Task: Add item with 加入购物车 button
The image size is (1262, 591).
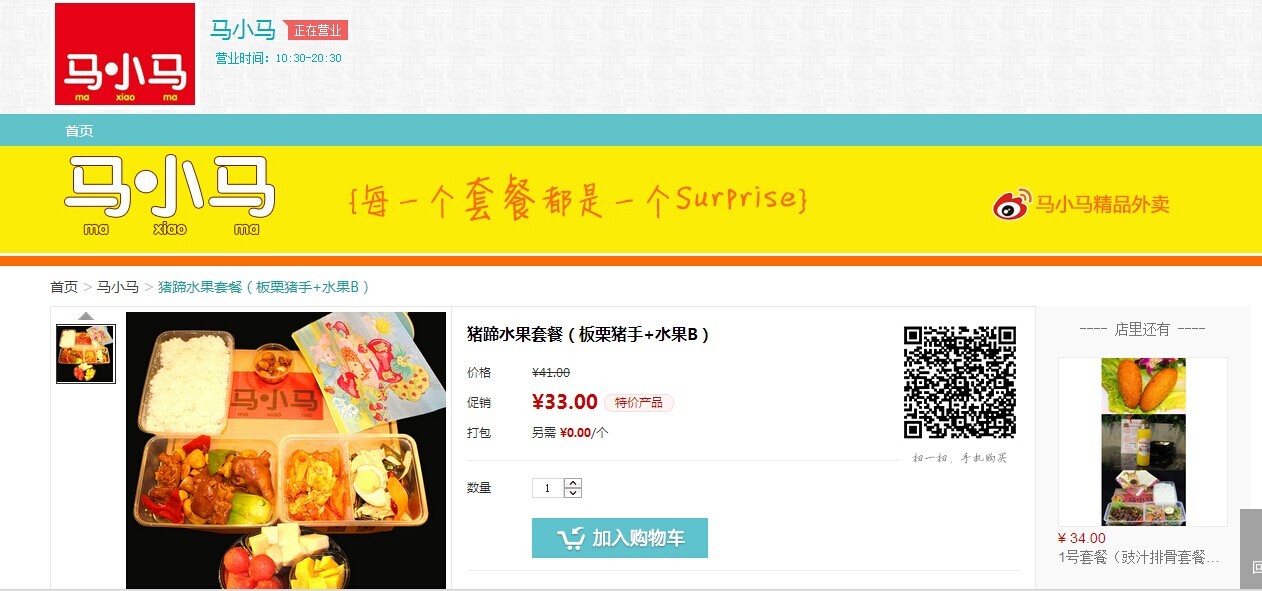Action: [x=620, y=538]
